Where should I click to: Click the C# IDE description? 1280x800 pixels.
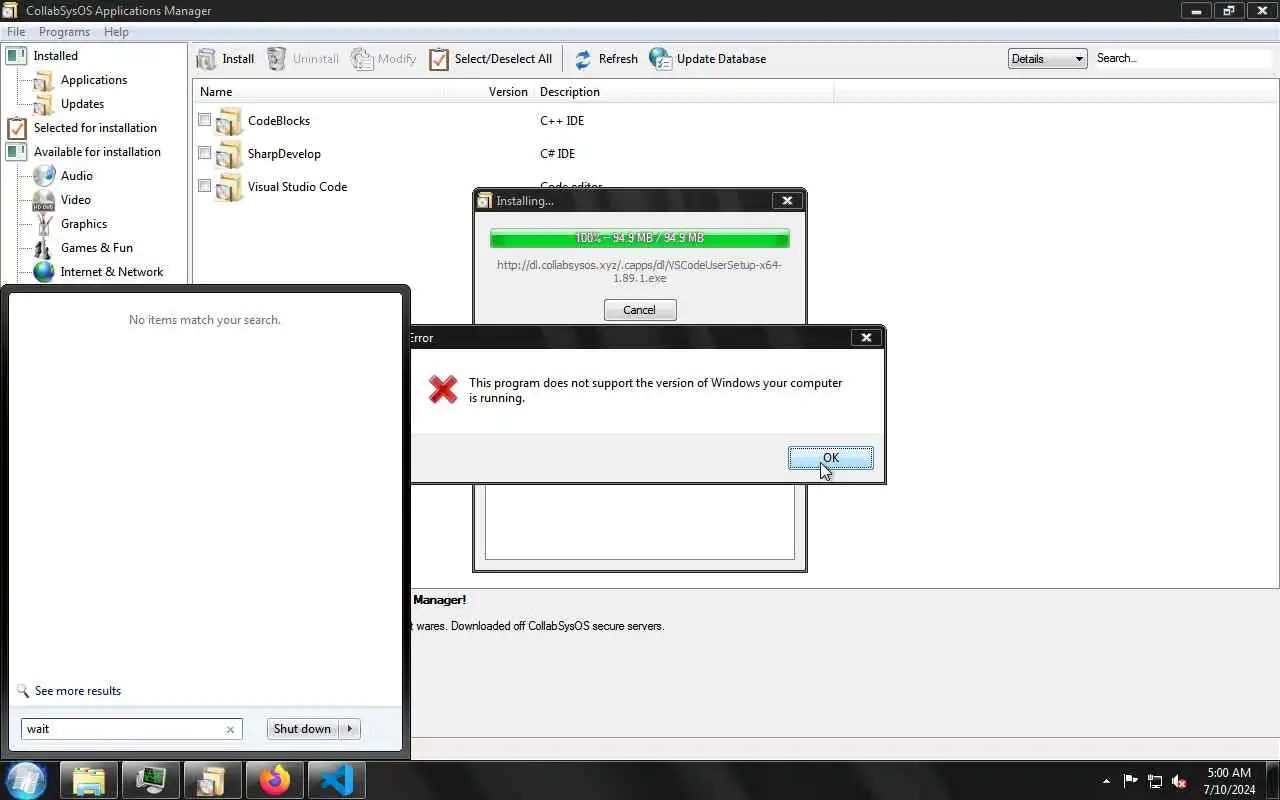(x=558, y=154)
